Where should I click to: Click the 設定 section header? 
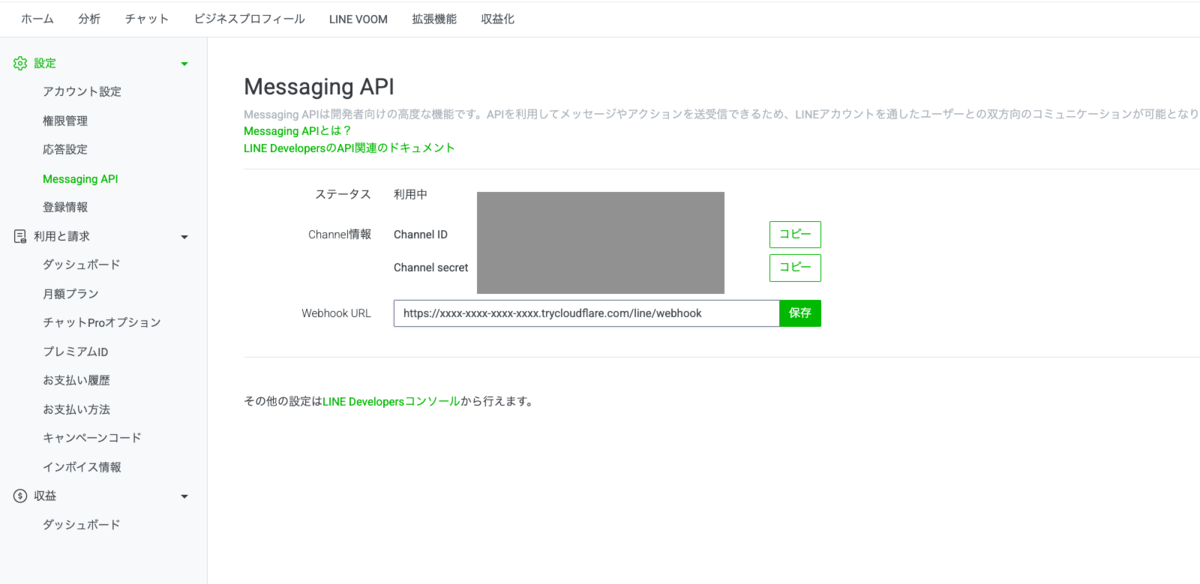click(45, 63)
